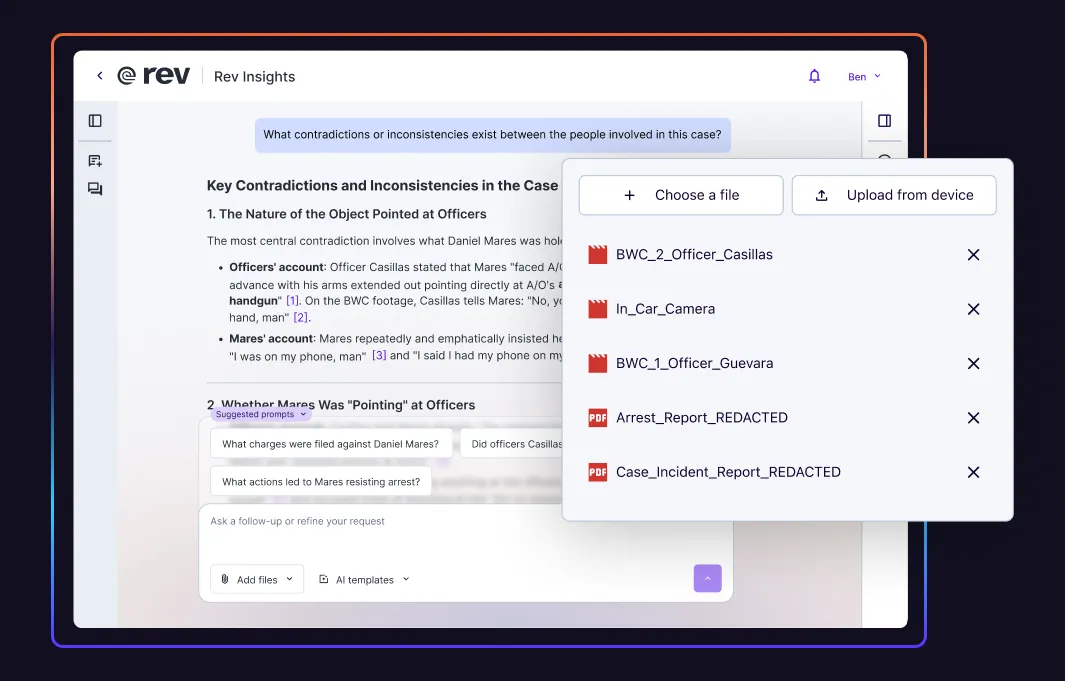Open citation [1] link
The image size is (1065, 681).
coord(292,300)
